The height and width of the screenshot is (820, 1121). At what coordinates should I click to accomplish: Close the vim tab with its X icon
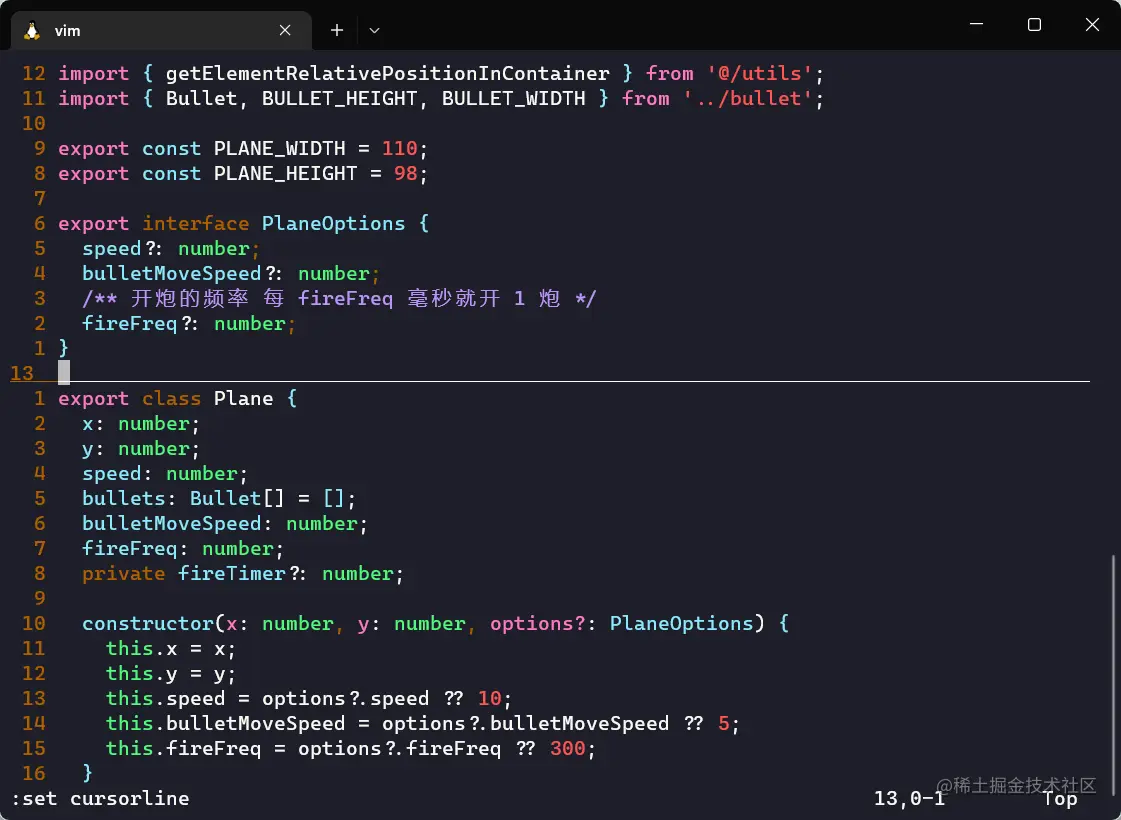284,30
